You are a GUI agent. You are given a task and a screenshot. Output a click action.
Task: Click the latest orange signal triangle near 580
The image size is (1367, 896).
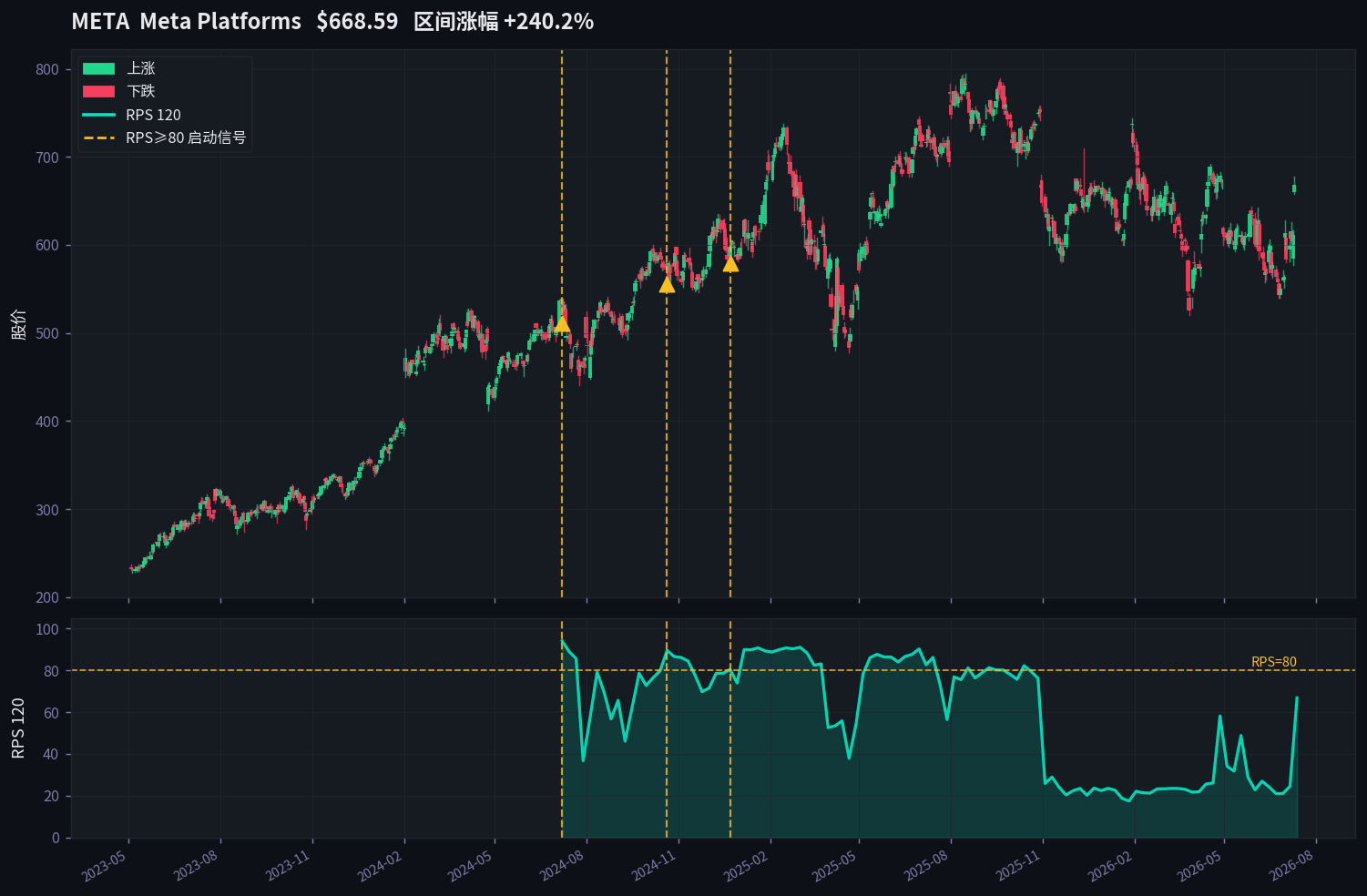coord(730,263)
